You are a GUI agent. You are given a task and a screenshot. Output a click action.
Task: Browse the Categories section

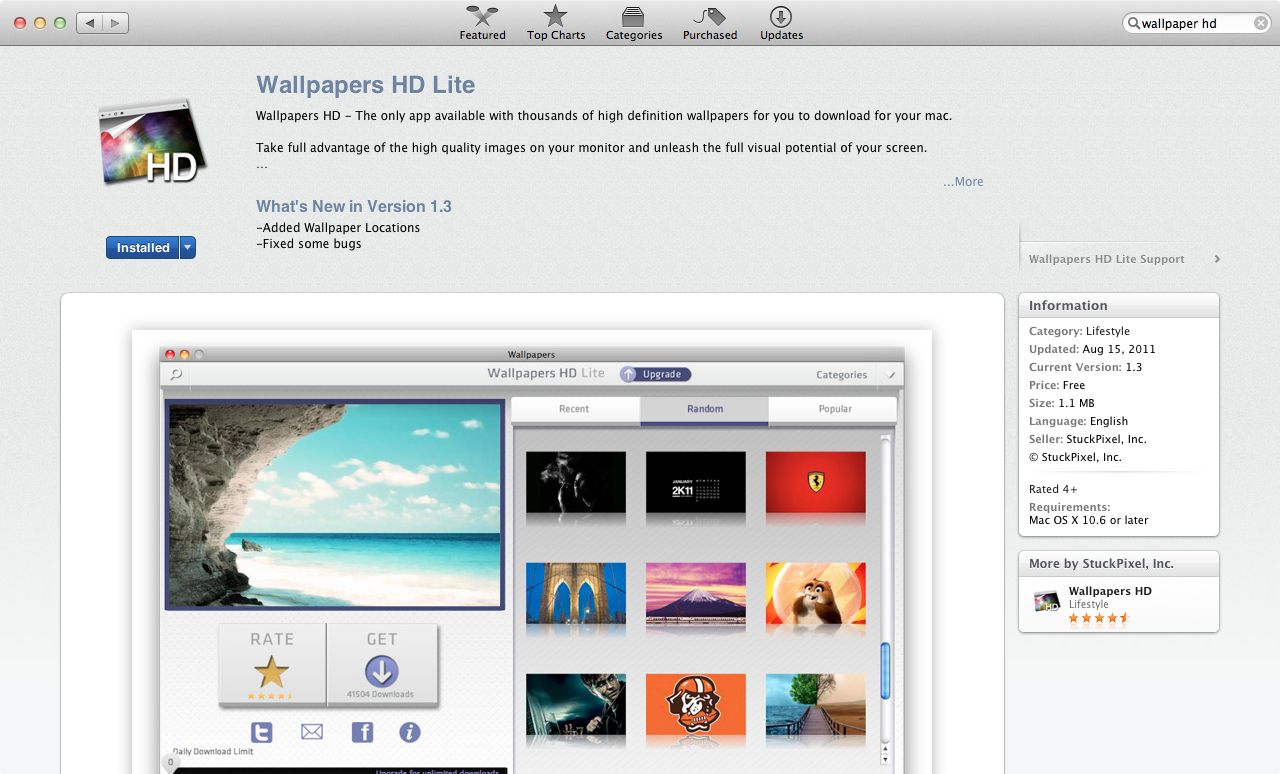coord(634,22)
